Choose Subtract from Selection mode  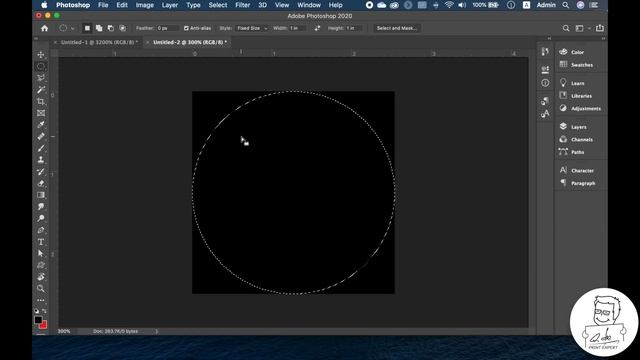click(x=111, y=28)
